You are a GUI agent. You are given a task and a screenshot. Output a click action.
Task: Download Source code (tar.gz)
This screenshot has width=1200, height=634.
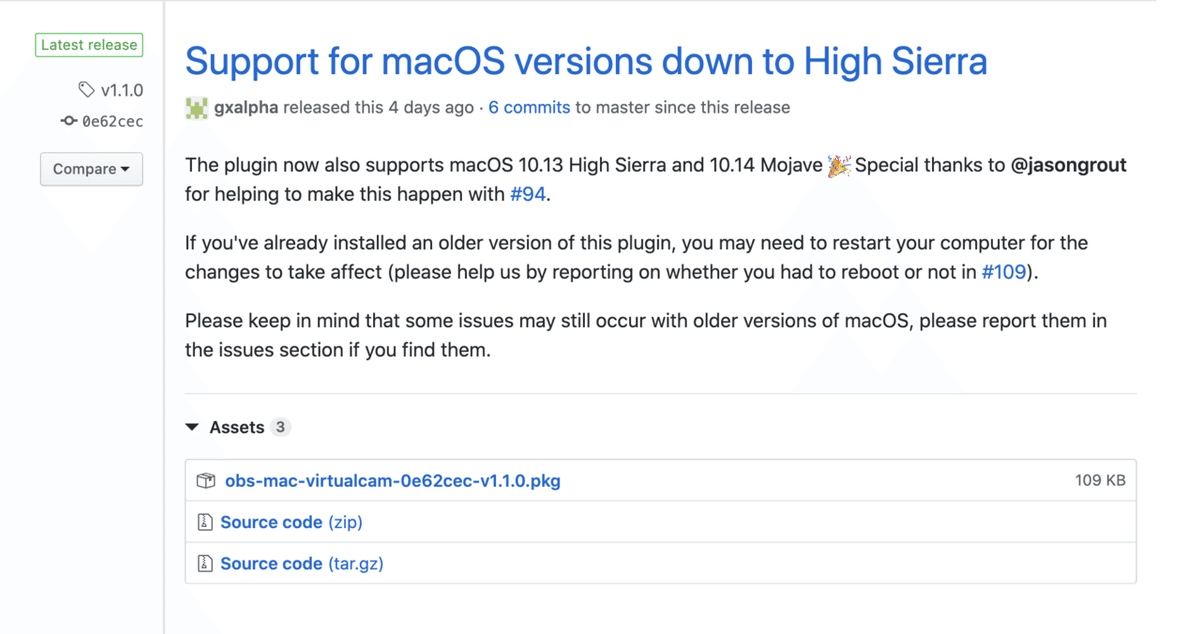click(x=301, y=564)
